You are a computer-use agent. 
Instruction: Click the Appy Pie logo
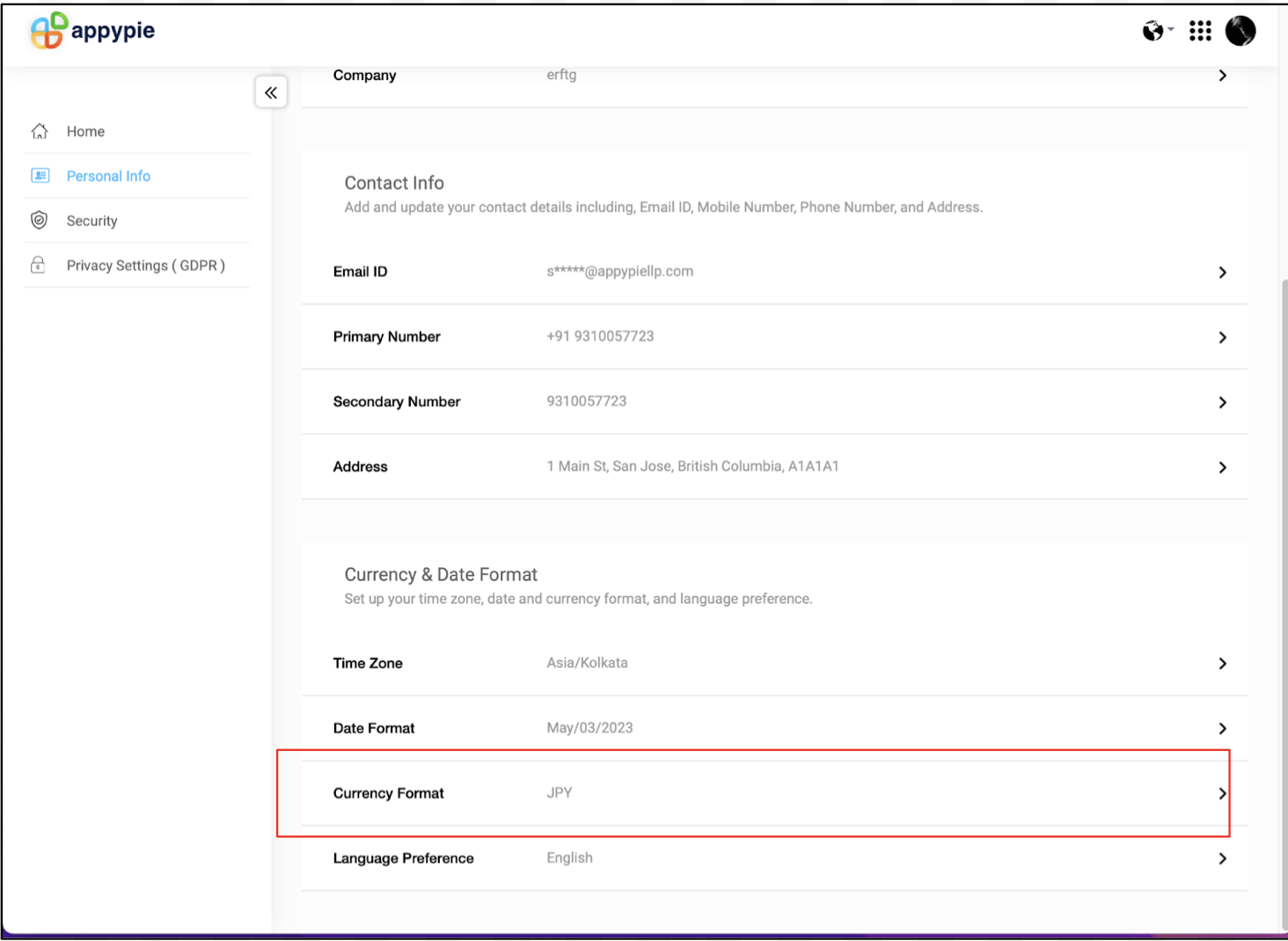click(92, 31)
